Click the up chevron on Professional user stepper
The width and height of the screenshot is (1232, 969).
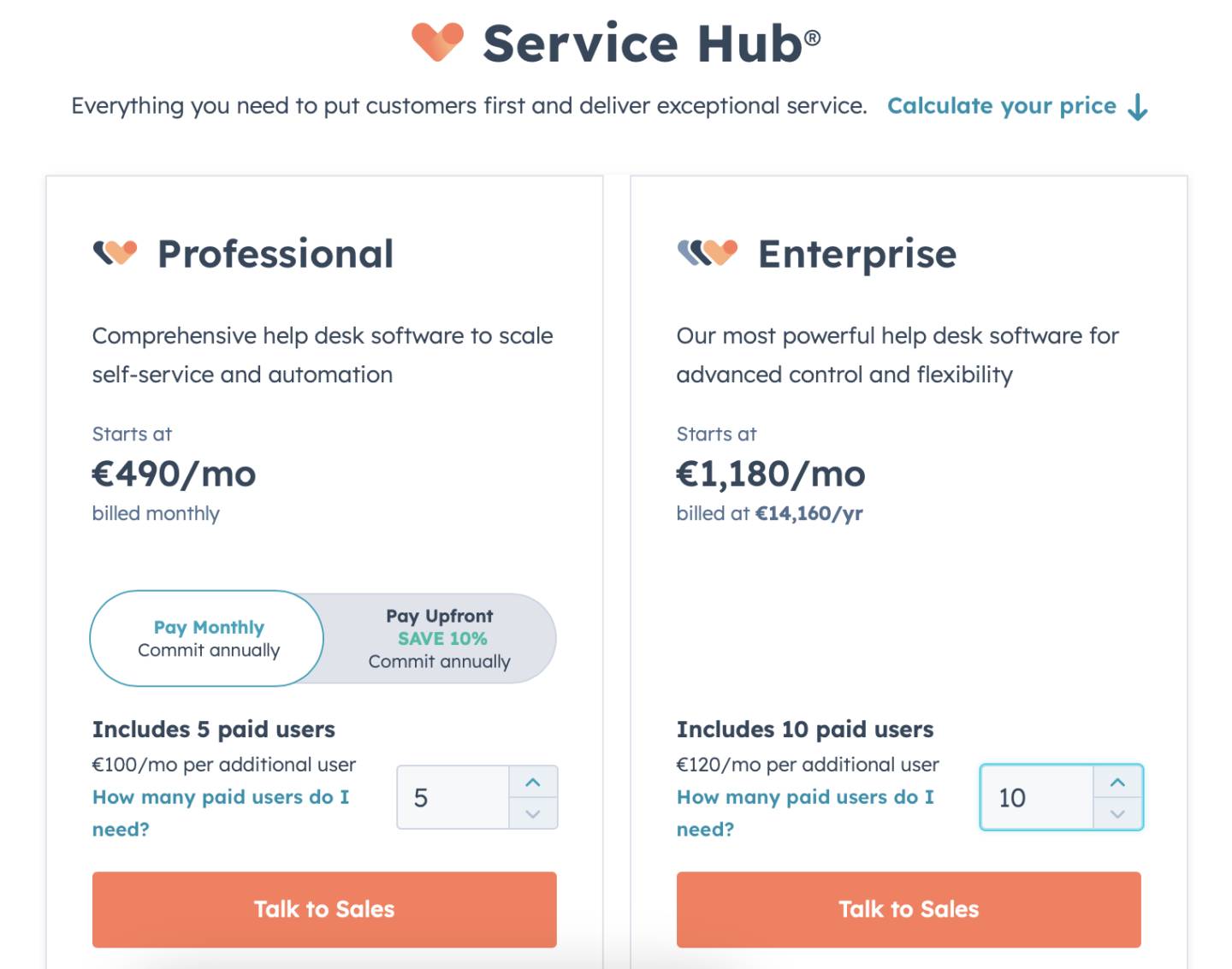point(532,781)
